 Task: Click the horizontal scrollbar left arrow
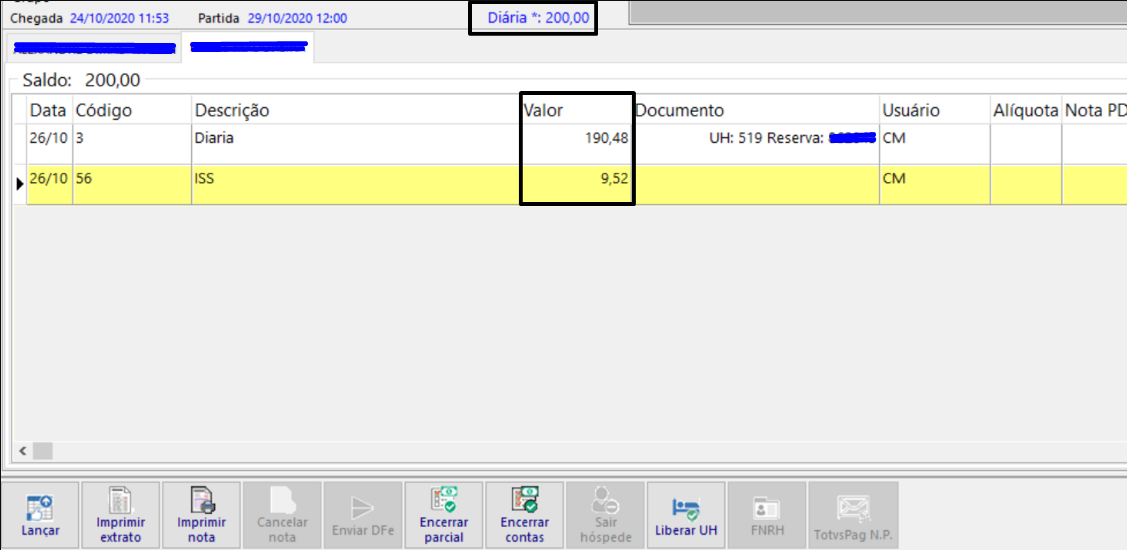(22, 452)
